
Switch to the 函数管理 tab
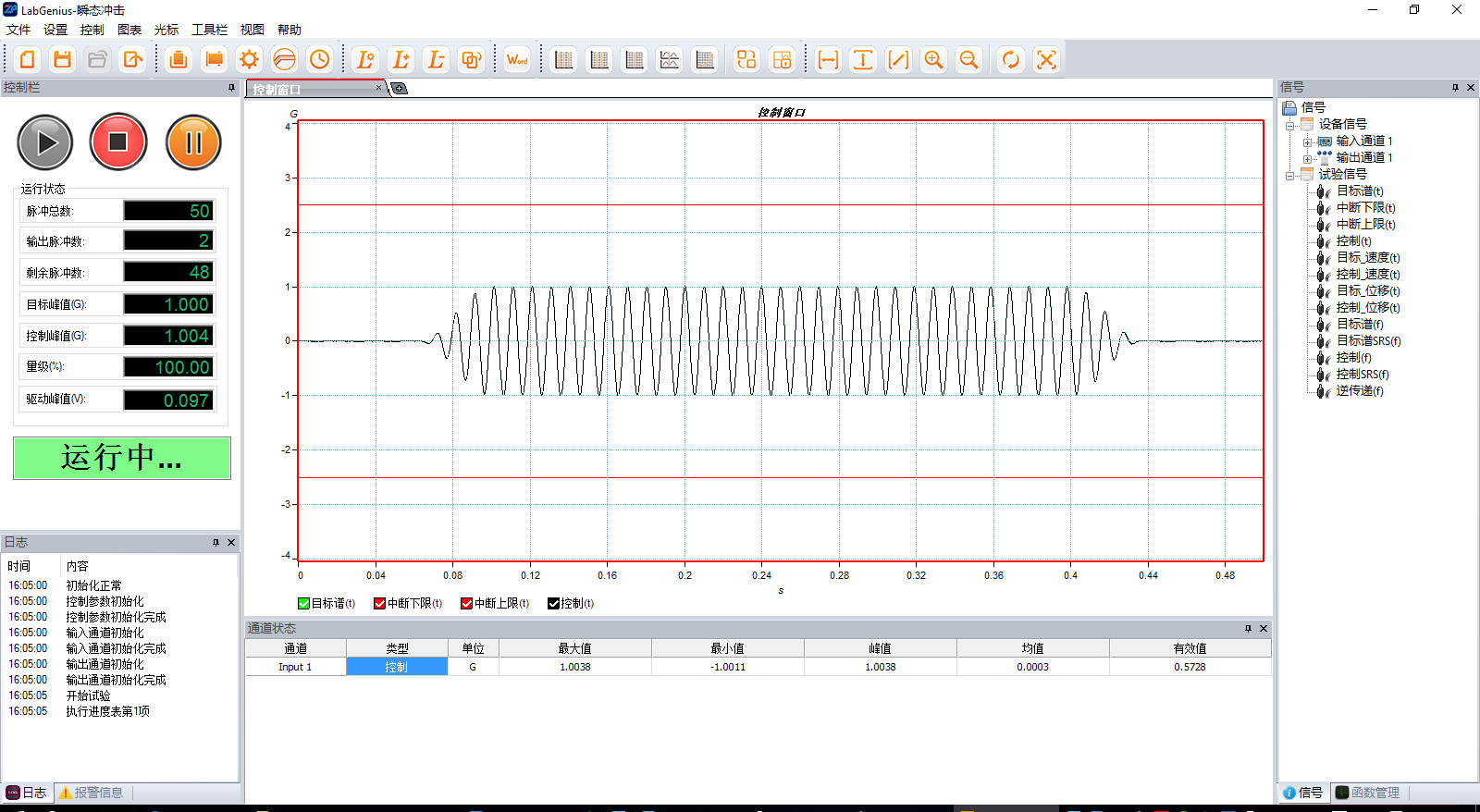click(x=1367, y=793)
